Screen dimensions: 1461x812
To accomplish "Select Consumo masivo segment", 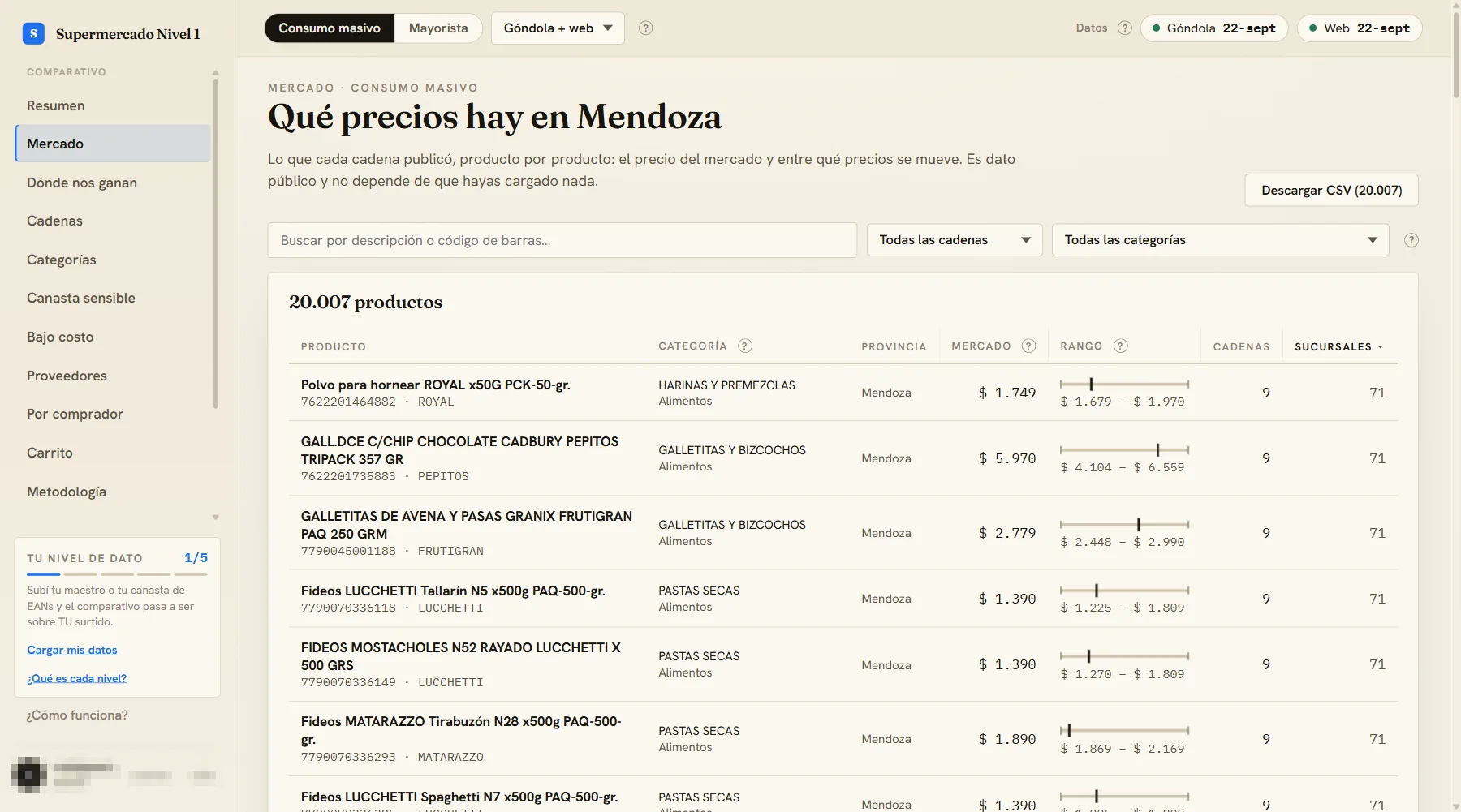I will 330,28.
